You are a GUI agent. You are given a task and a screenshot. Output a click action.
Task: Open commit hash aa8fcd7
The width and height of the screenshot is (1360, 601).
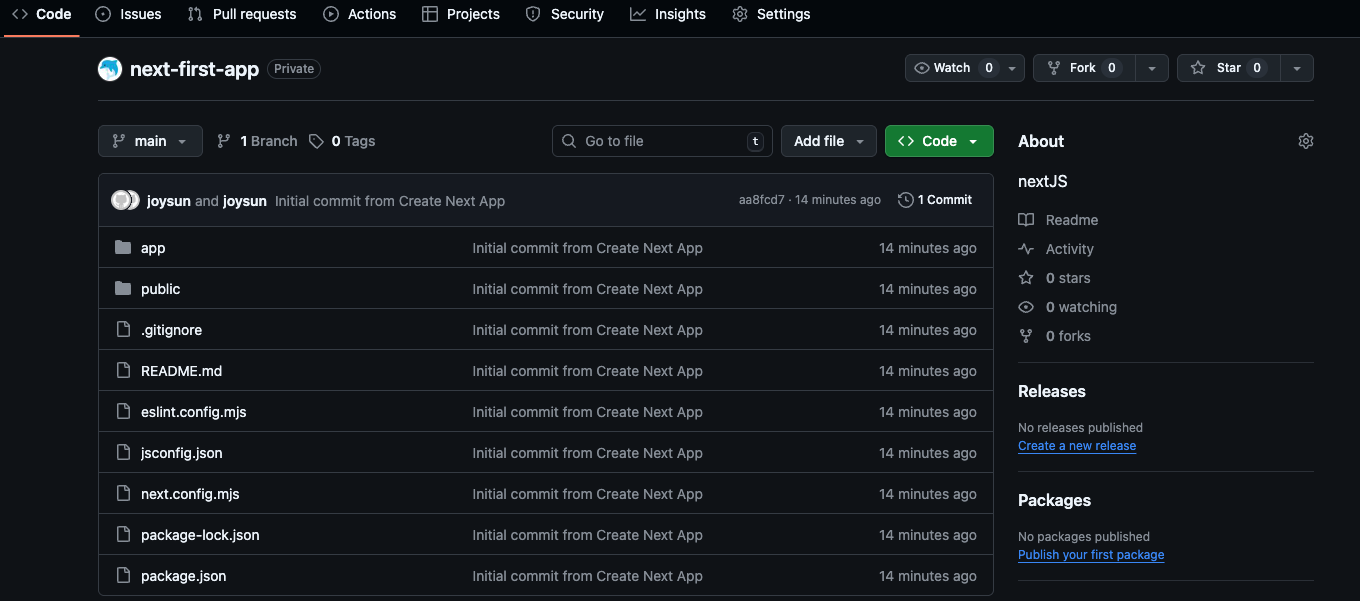click(762, 200)
